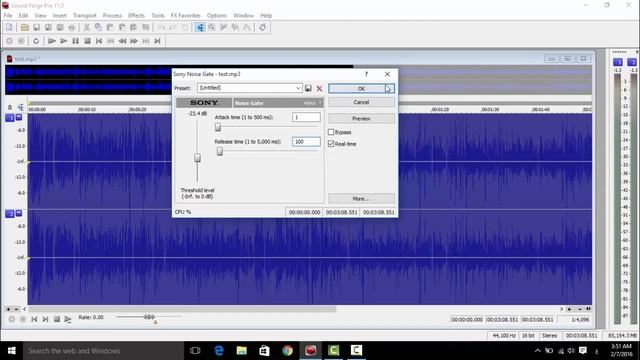This screenshot has height=360, width=640.
Task: Click the More... button
Action: click(361, 198)
